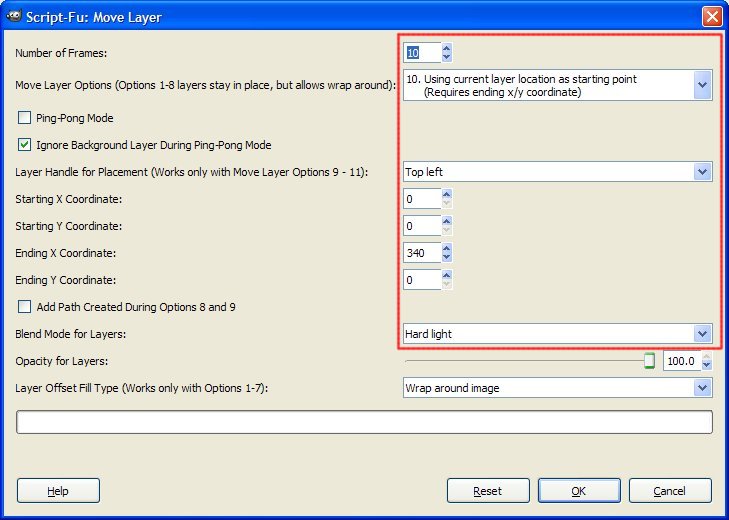Image resolution: width=729 pixels, height=520 pixels.
Task: Click the Ending X Coordinate input field
Action: (x=422, y=253)
